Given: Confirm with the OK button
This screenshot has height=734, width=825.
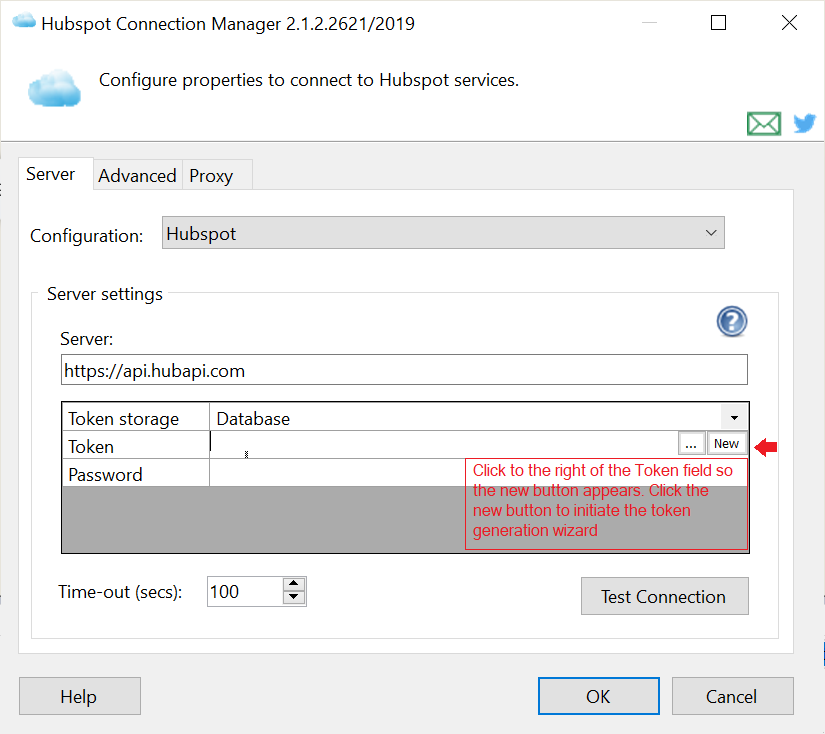Looking at the screenshot, I should click(599, 696).
